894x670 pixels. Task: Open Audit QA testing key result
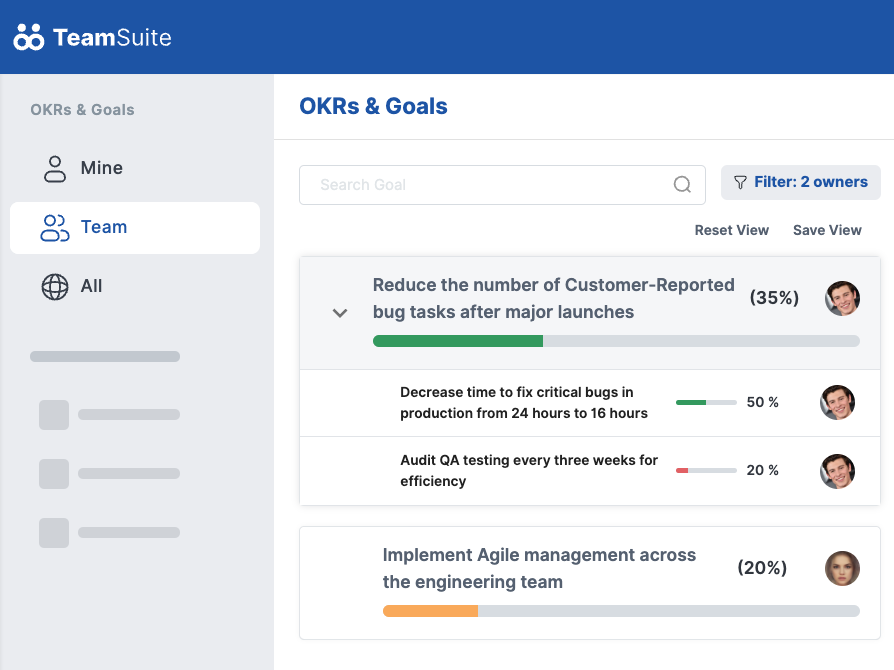point(529,470)
